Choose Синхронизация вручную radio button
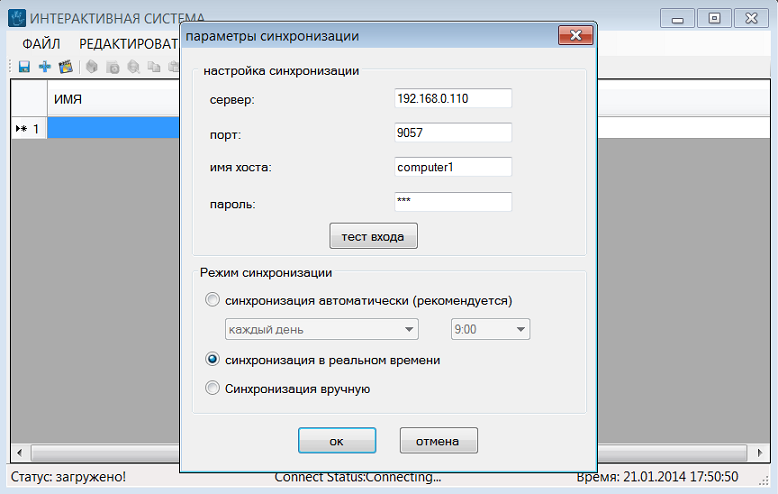This screenshot has width=778, height=494. coord(211,389)
